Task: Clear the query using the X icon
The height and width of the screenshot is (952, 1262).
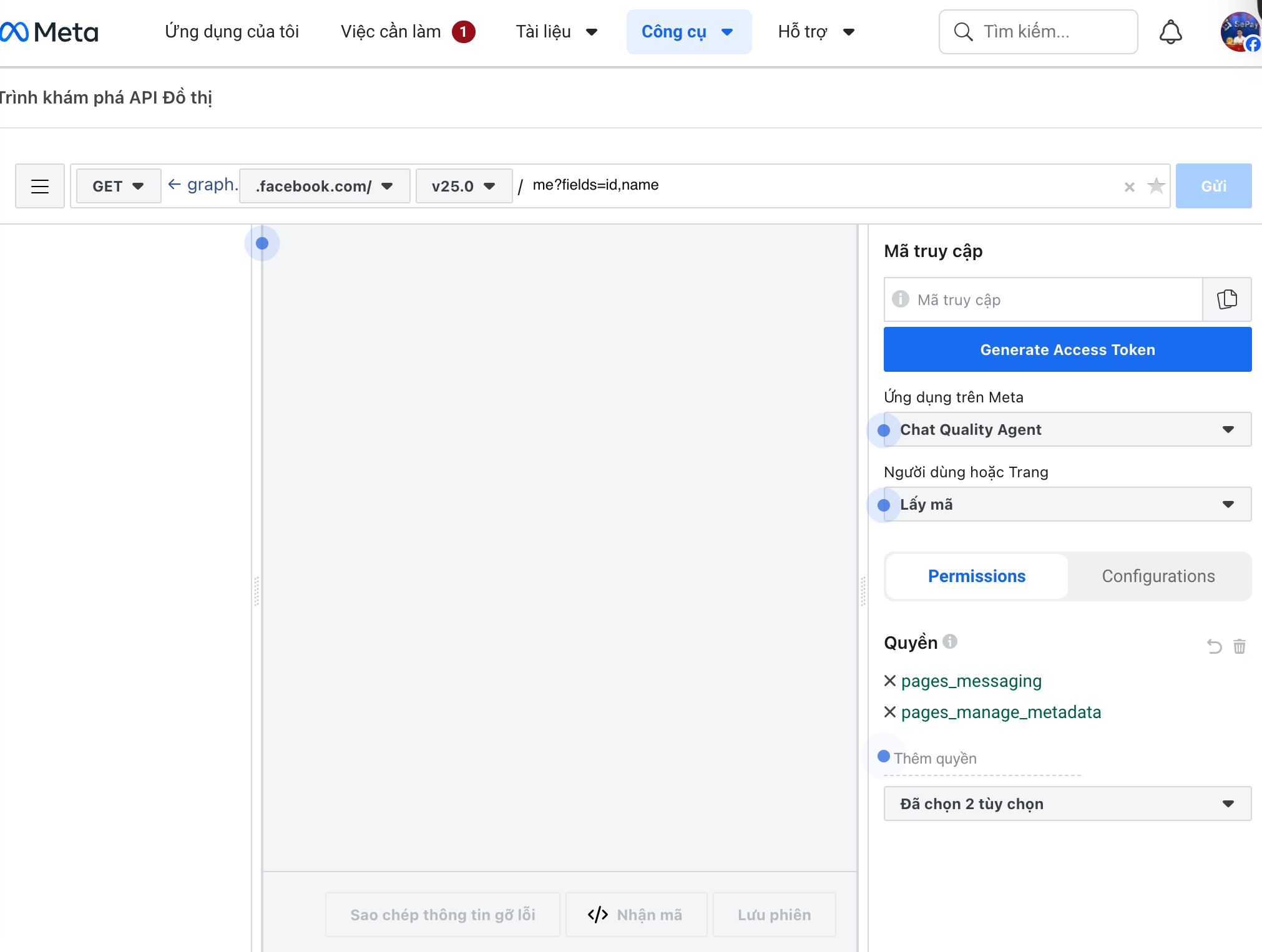Action: tap(1129, 187)
